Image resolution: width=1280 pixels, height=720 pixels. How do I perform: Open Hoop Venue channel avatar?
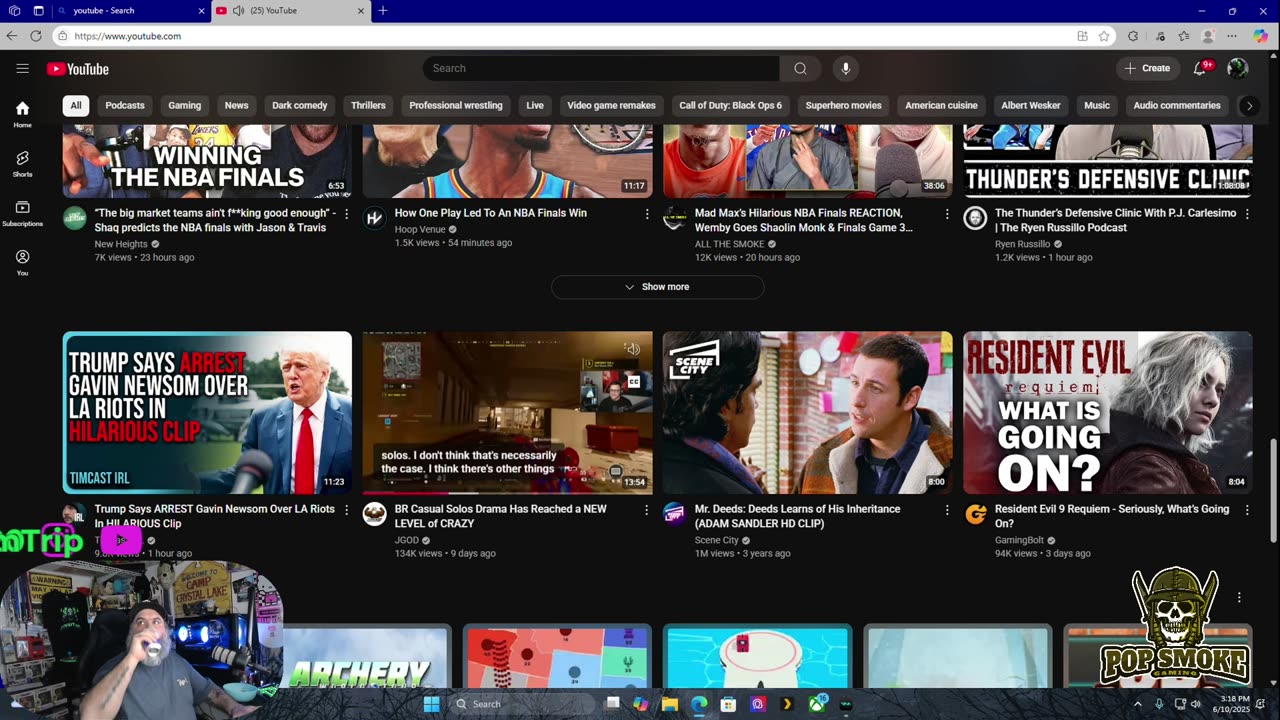click(x=374, y=218)
